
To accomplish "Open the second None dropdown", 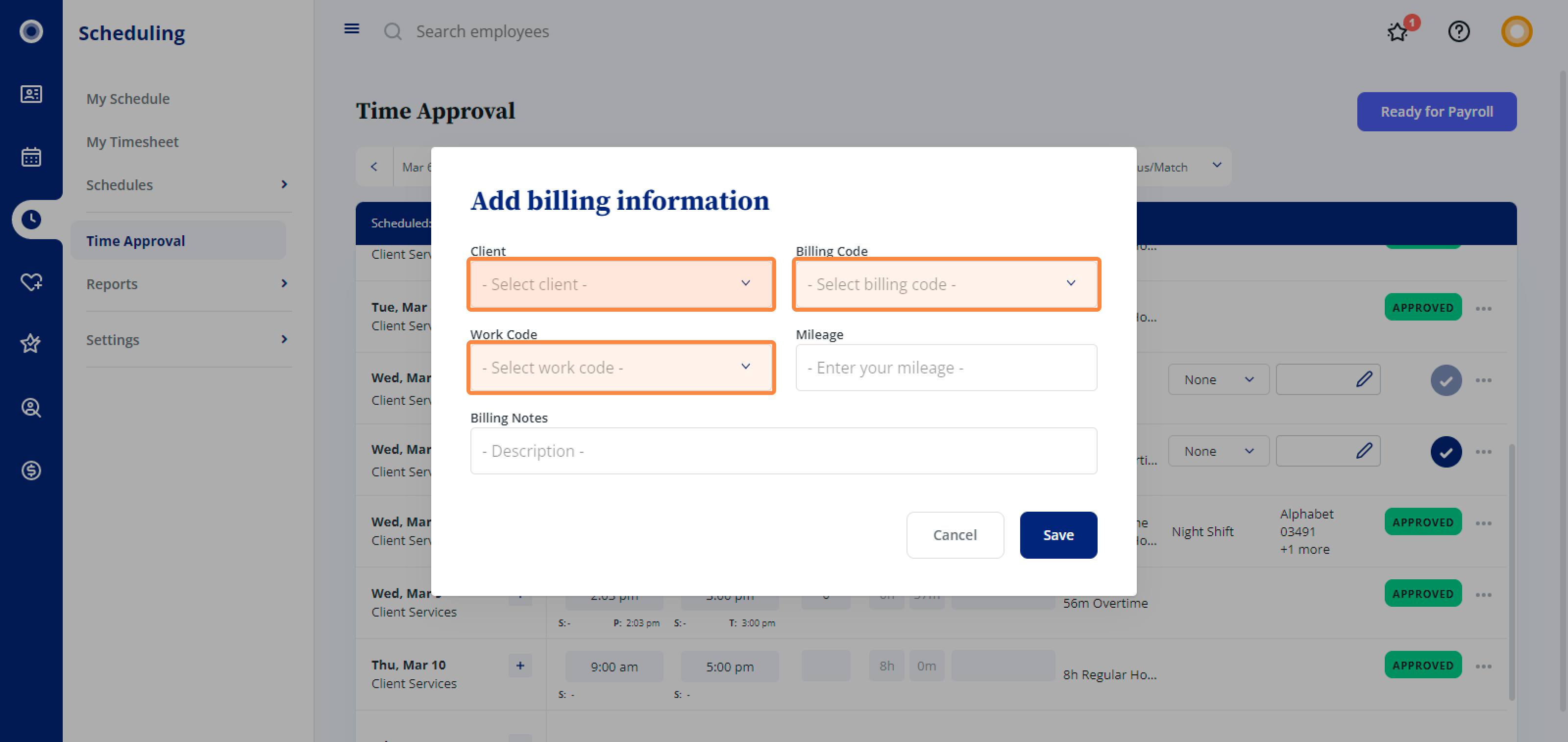I will point(1218,451).
